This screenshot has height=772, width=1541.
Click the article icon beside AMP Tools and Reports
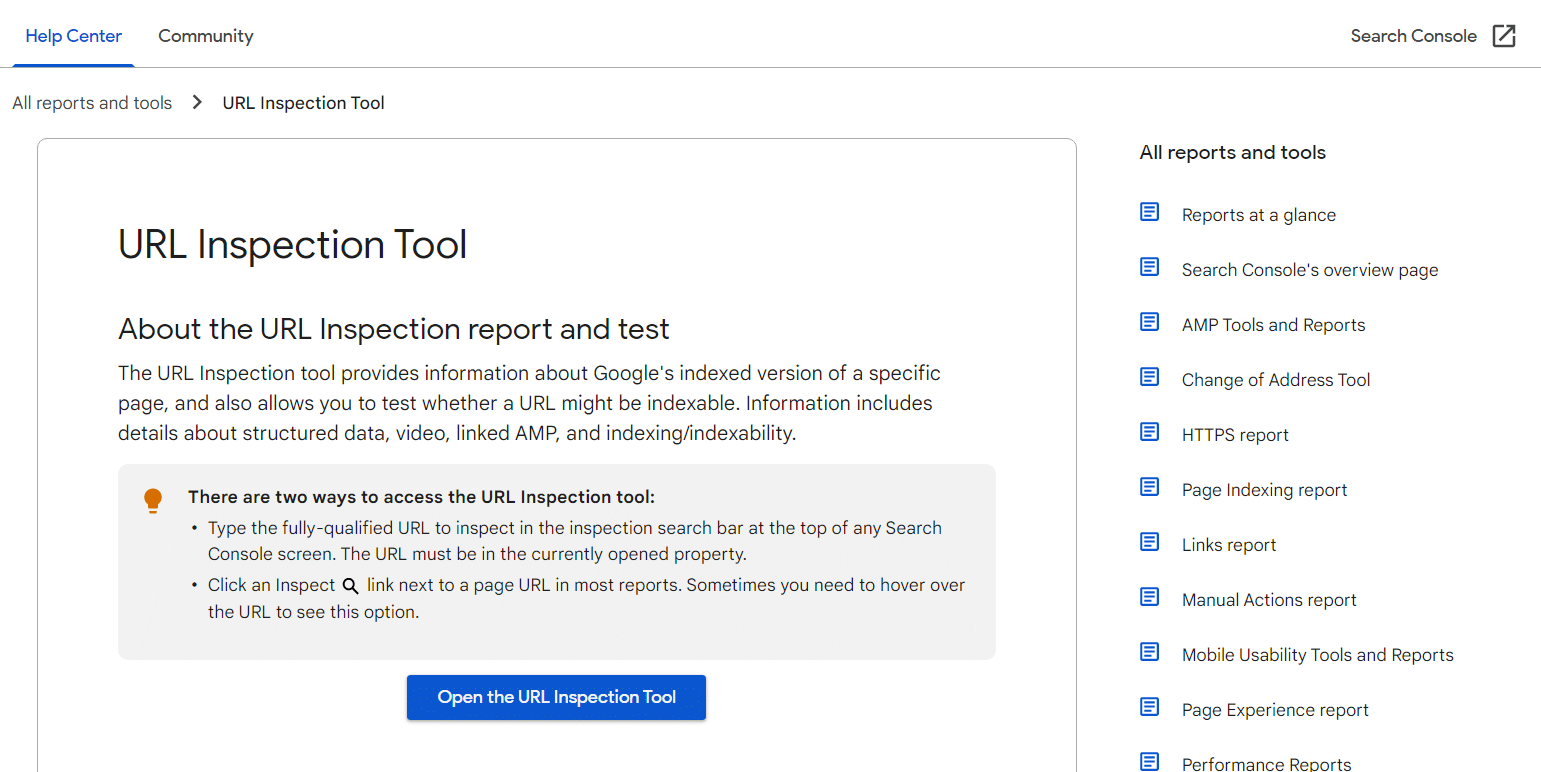click(1150, 322)
